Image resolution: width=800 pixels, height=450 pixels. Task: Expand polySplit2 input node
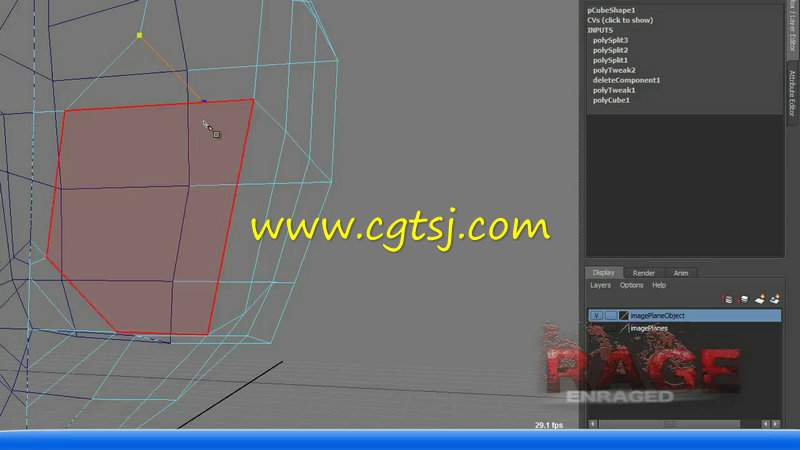pyautogui.click(x=610, y=50)
